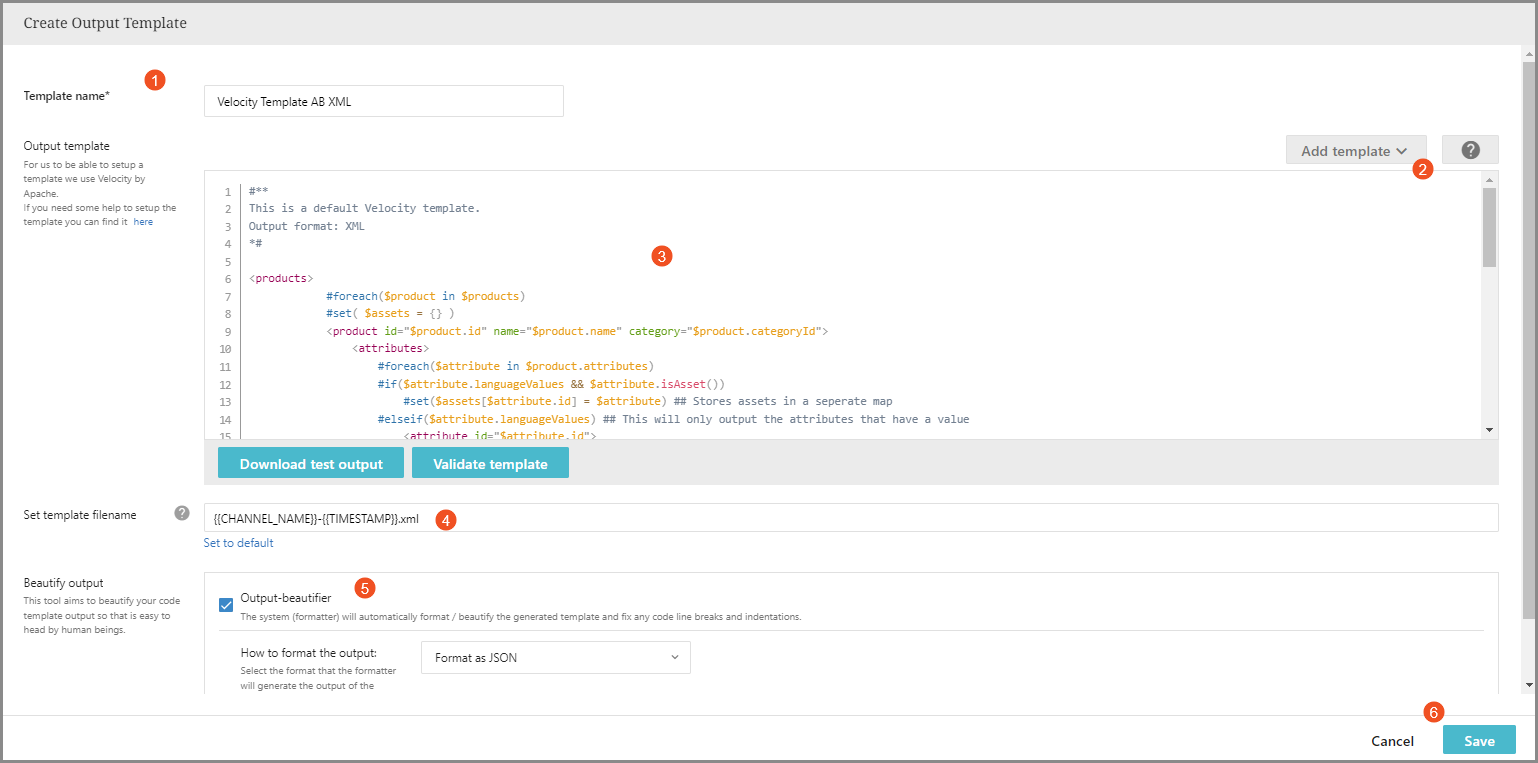
Task: Disable the Output-beautifier checkbox
Action: tap(226, 604)
